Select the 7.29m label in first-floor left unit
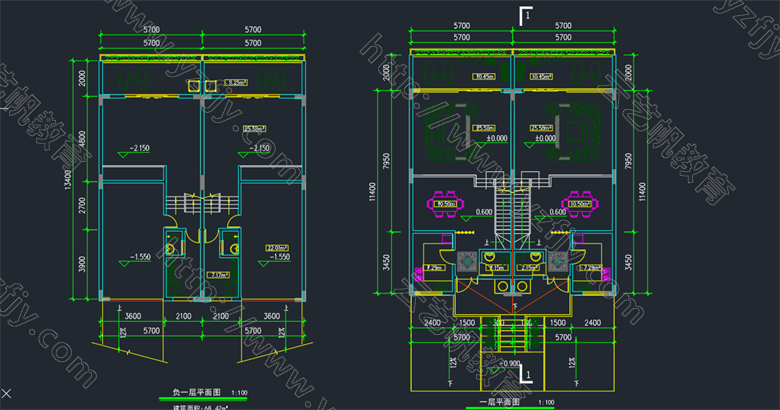The image size is (780, 410). 433,268
